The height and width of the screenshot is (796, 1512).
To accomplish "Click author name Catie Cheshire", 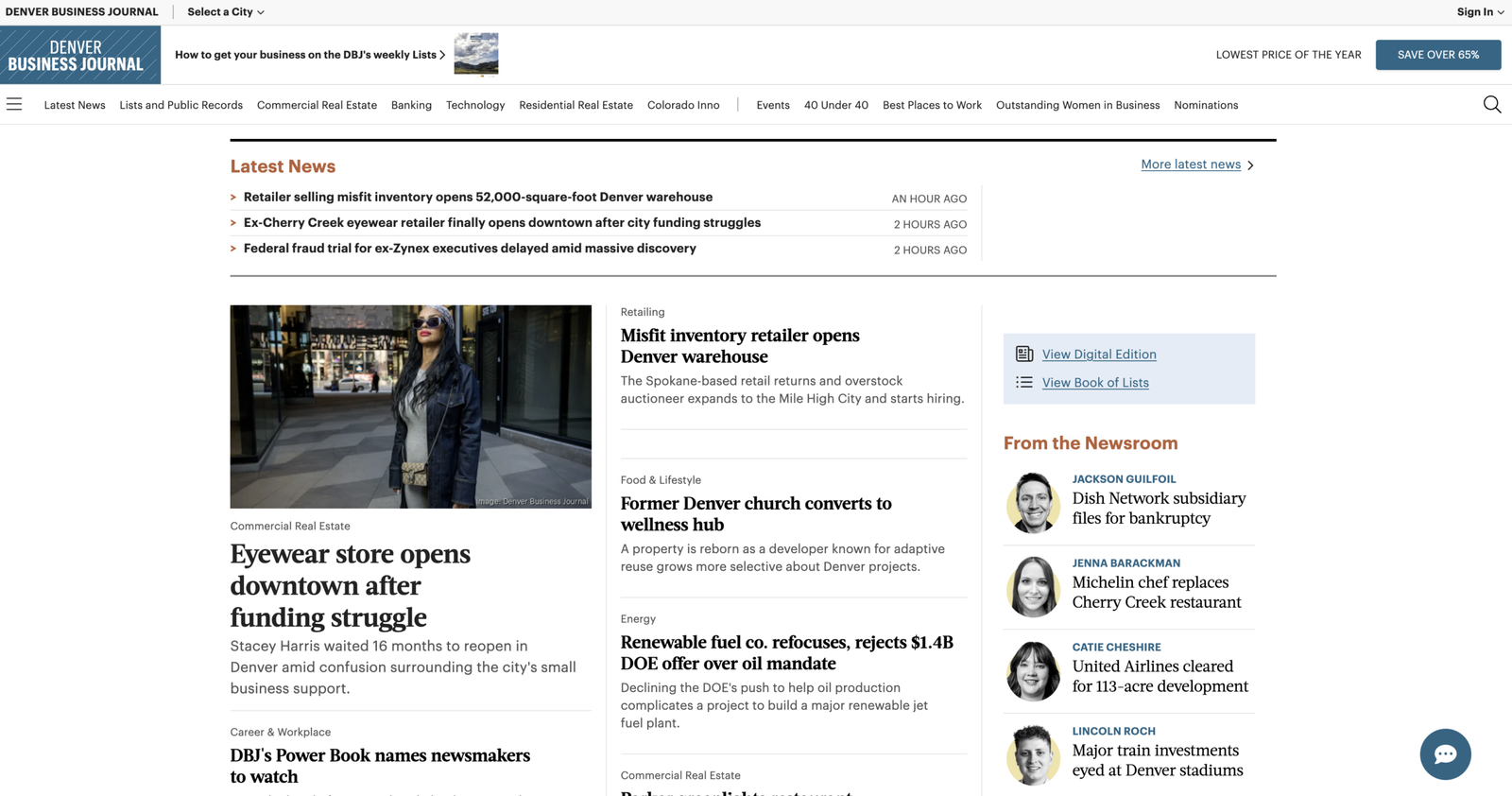I will [x=1116, y=648].
